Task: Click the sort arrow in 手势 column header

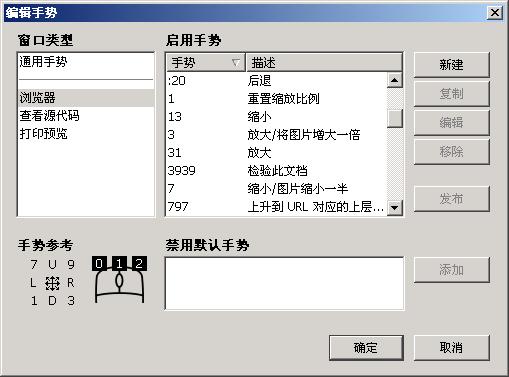Action: coord(236,62)
